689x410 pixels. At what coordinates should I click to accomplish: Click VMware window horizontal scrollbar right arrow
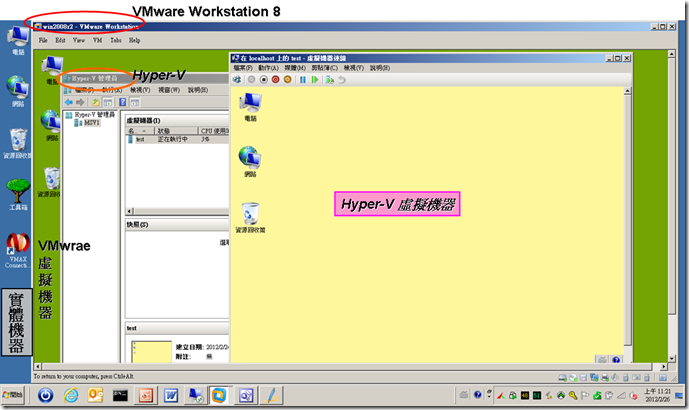[x=664, y=366]
